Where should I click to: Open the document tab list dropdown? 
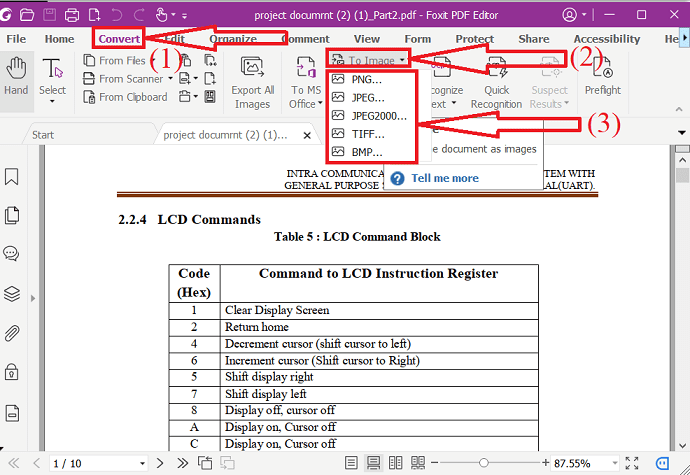click(682, 133)
